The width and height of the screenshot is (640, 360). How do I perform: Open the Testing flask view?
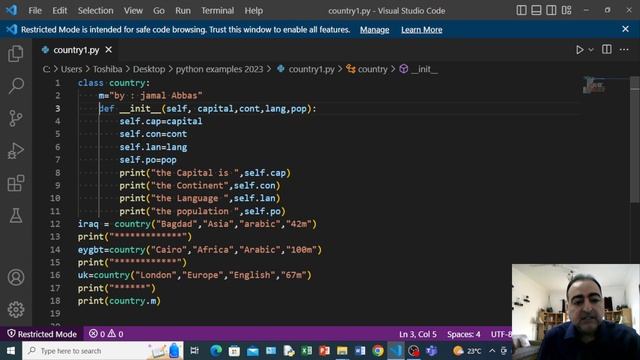[x=16, y=216]
